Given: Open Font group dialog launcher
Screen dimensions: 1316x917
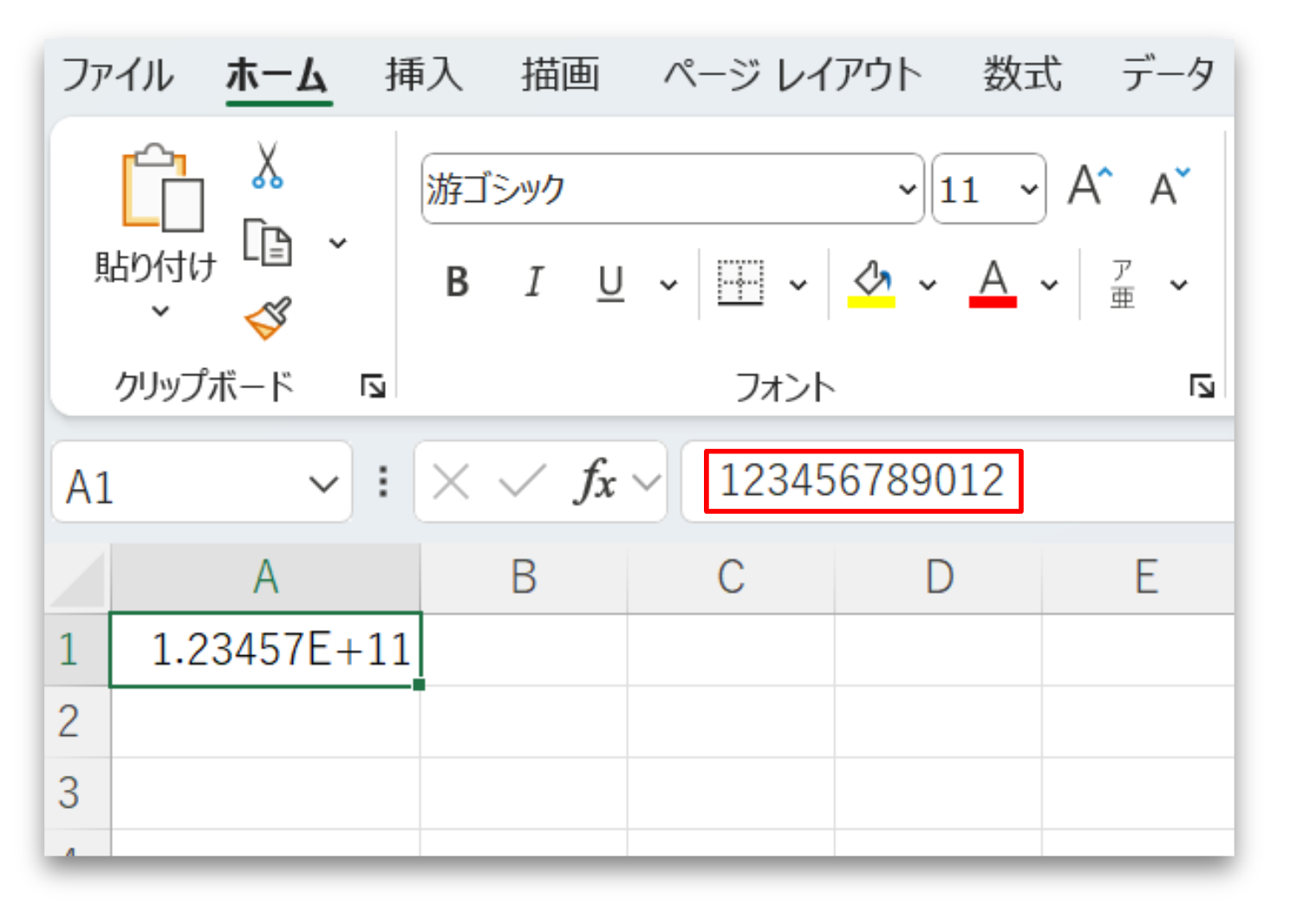Looking at the screenshot, I should coord(1202,386).
